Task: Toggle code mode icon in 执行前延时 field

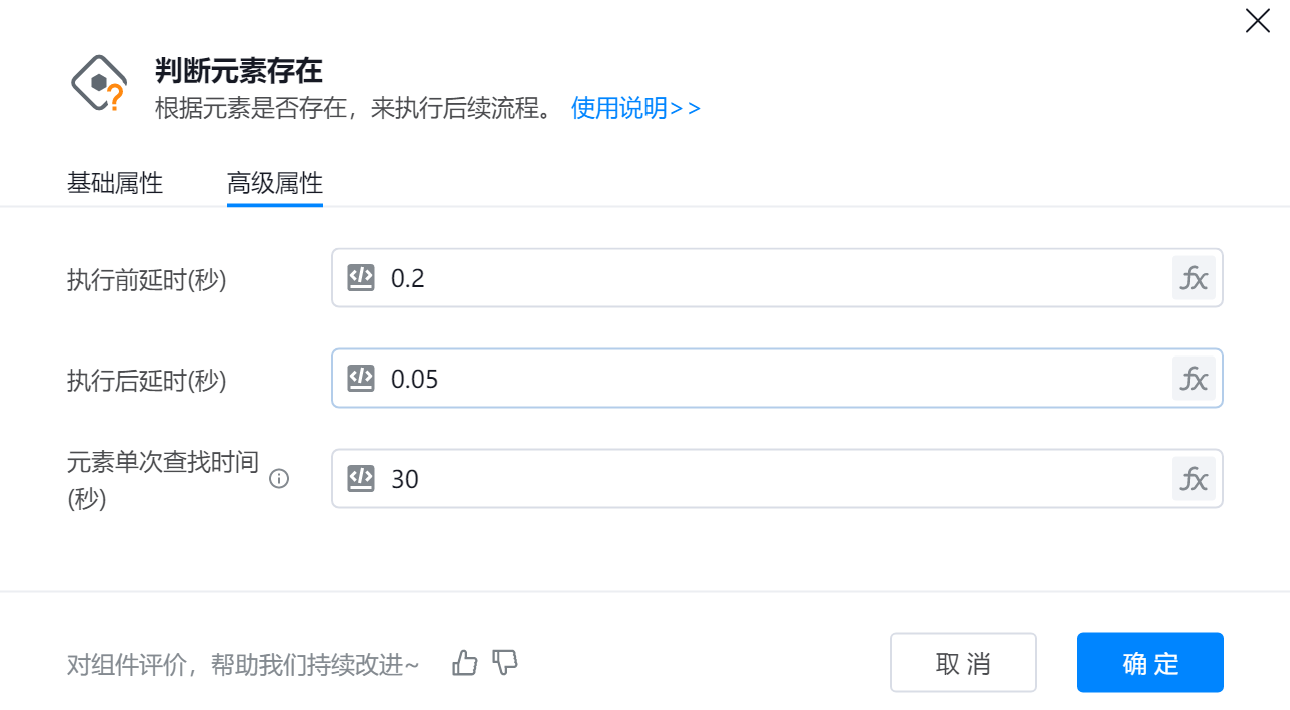Action: pyautogui.click(x=361, y=278)
